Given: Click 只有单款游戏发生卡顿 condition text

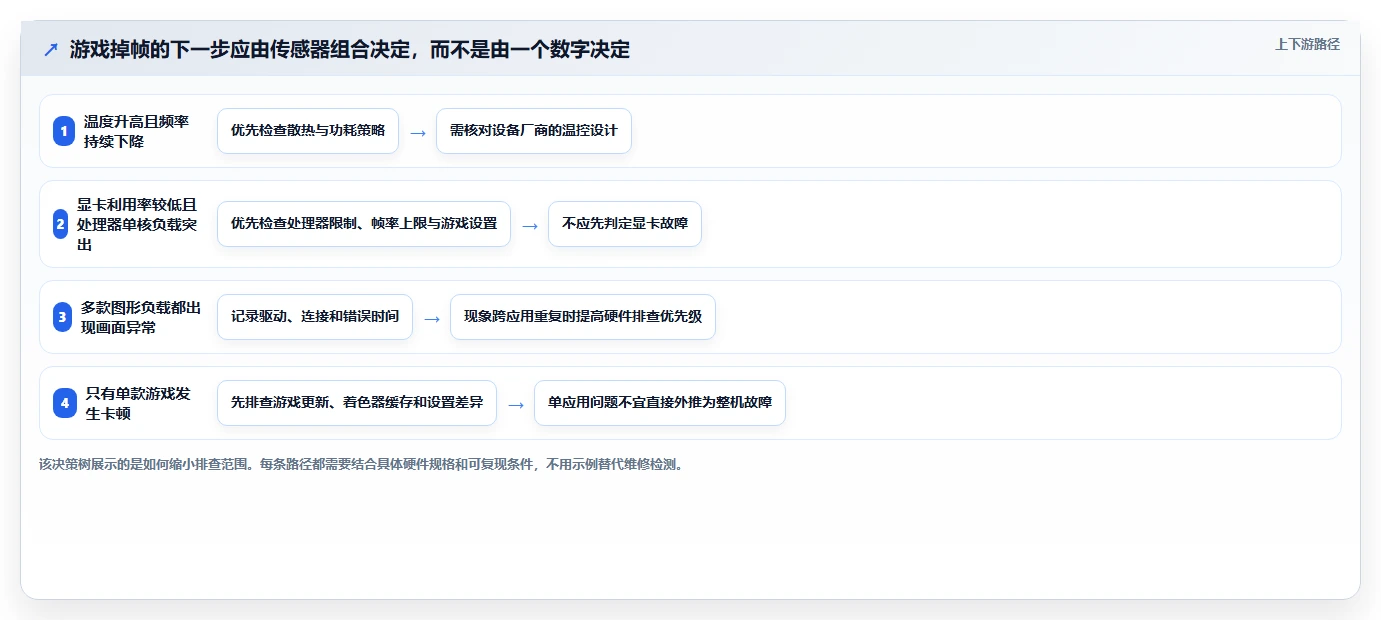Looking at the screenshot, I should point(138,403).
